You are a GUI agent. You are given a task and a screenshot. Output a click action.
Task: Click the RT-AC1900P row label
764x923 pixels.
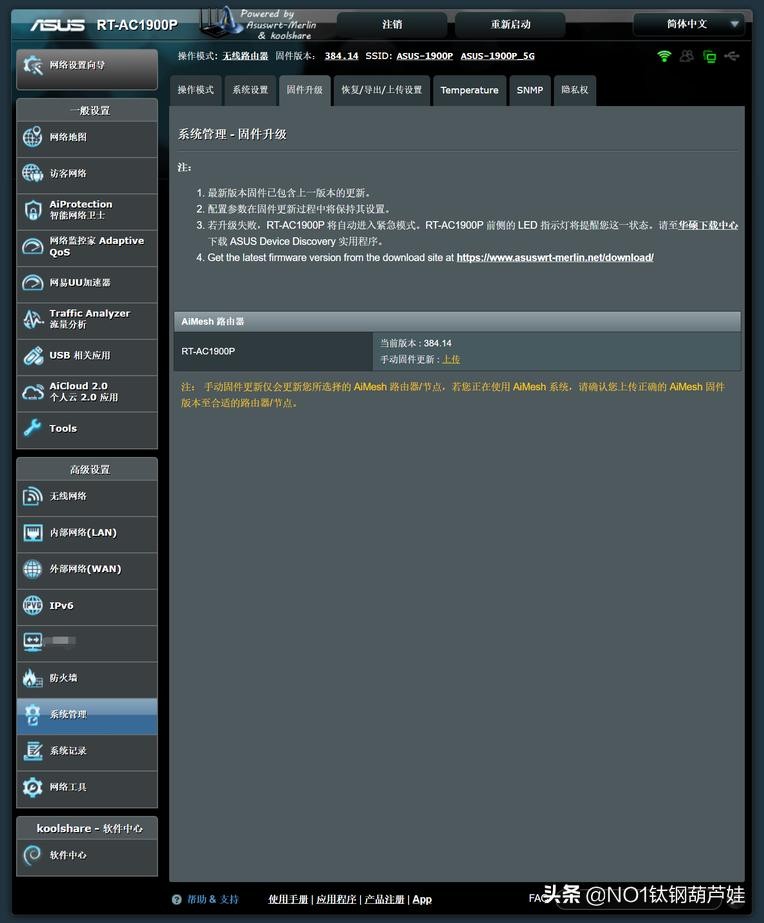coord(208,351)
